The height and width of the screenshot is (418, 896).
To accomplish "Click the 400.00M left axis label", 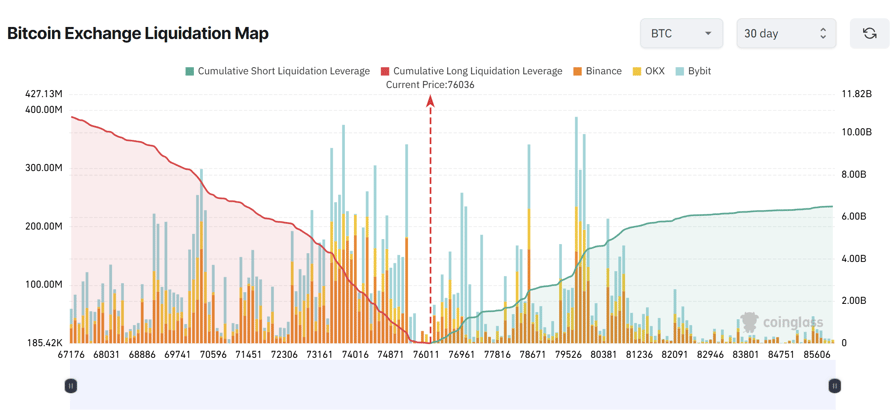I will click(43, 109).
